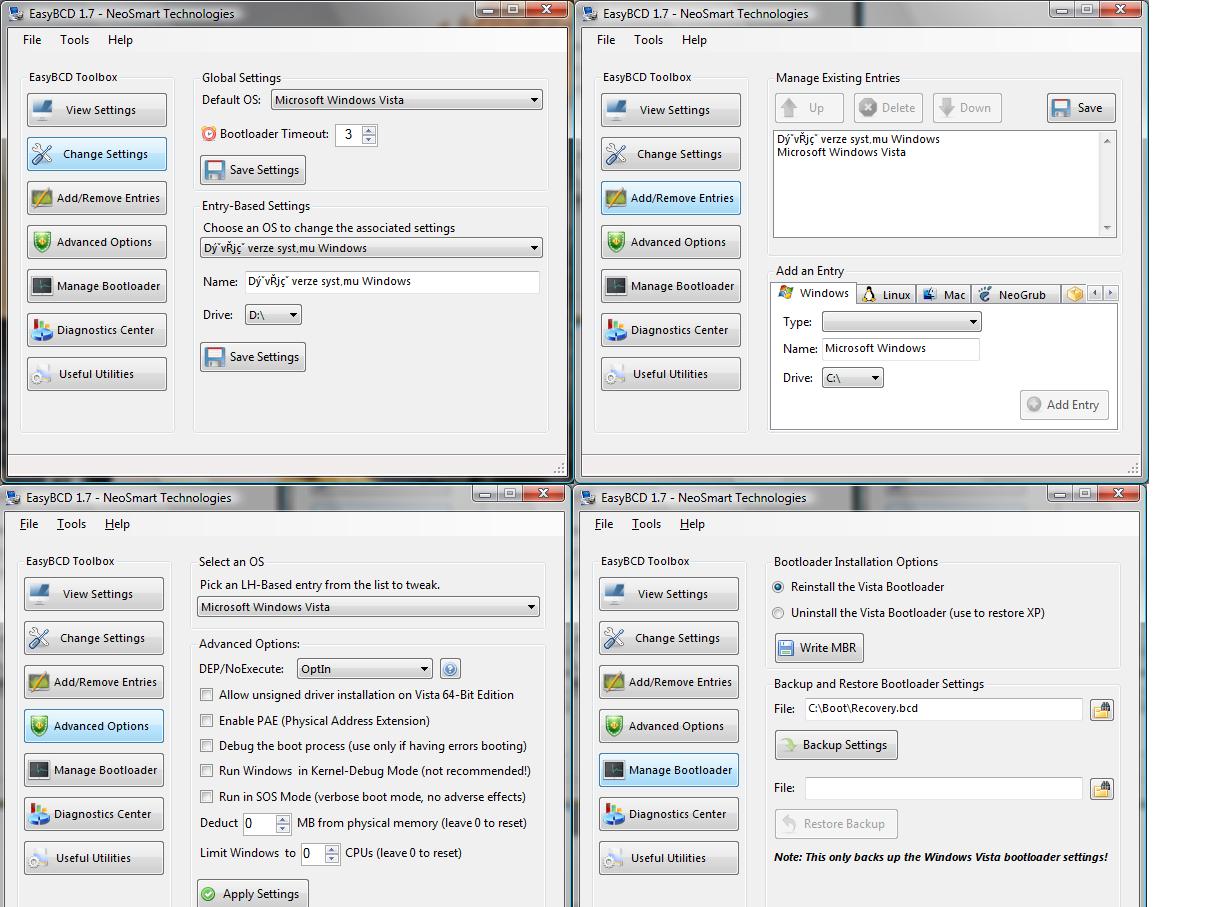Open Advanced Options in top-right window

pyautogui.click(x=671, y=242)
